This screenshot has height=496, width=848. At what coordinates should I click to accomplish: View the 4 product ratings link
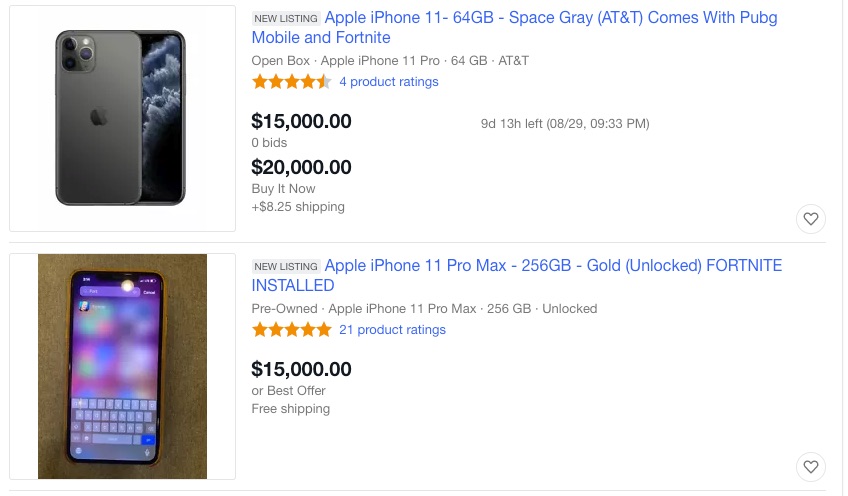pos(389,82)
